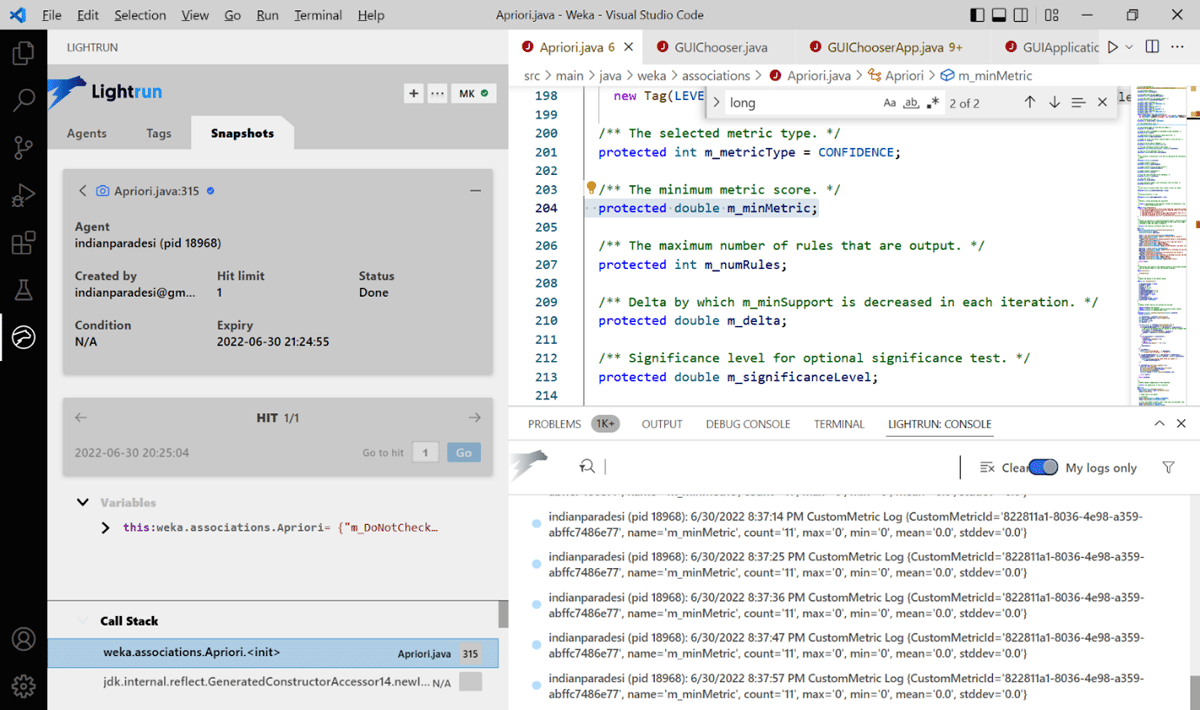Click the Go to hit number field

tap(425, 453)
